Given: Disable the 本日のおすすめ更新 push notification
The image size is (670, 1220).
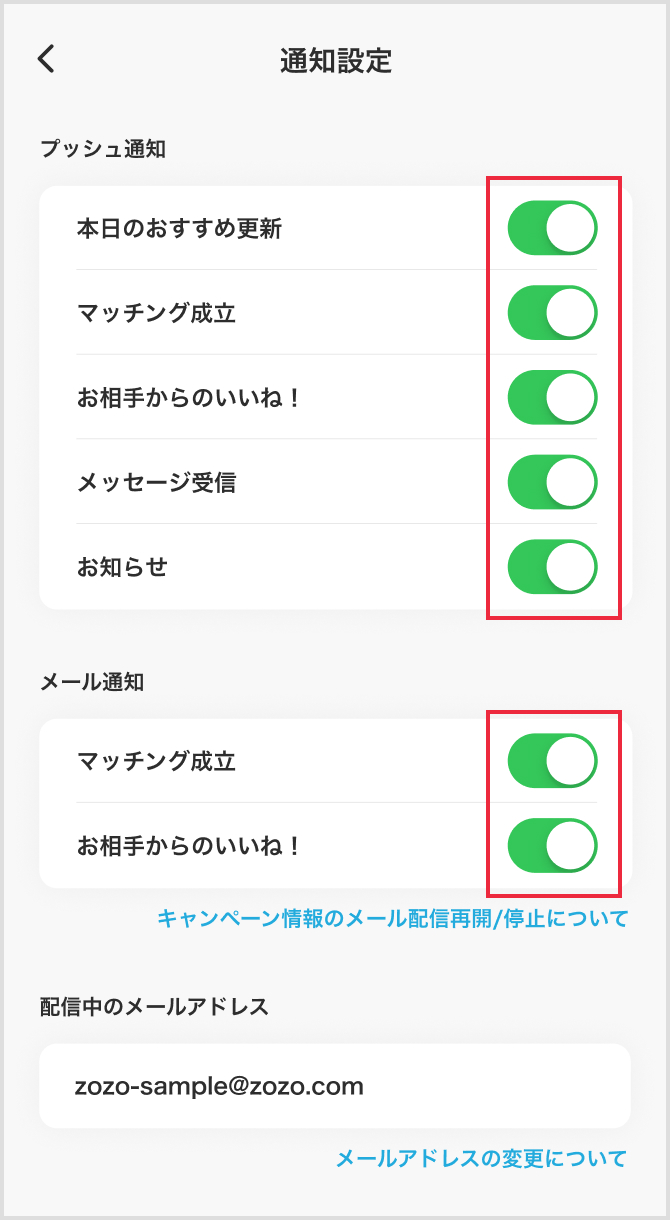Looking at the screenshot, I should click(551, 227).
